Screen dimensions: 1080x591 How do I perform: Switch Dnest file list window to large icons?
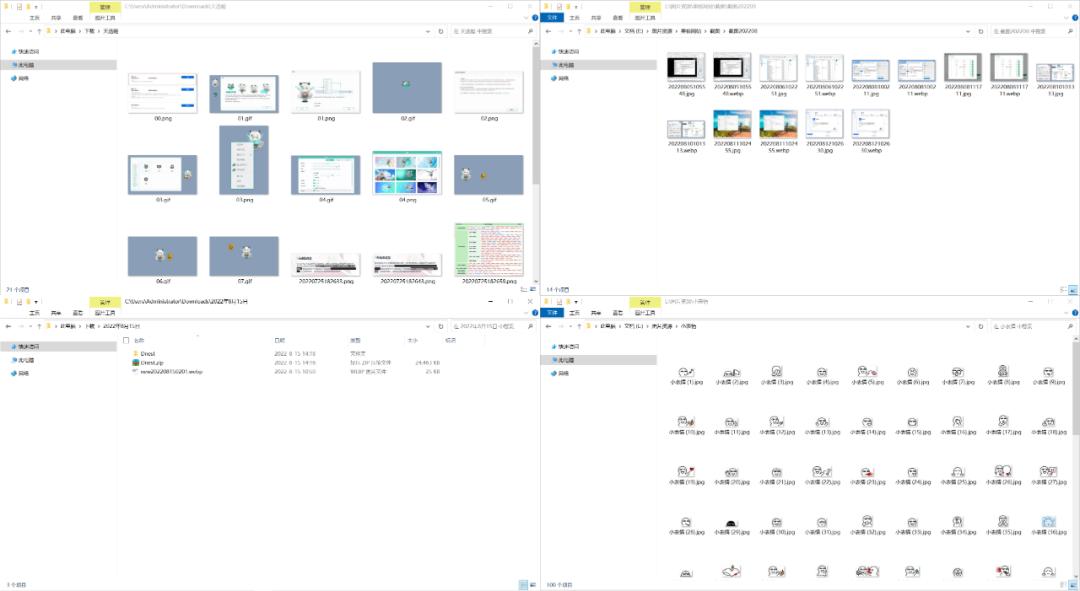coord(532,585)
